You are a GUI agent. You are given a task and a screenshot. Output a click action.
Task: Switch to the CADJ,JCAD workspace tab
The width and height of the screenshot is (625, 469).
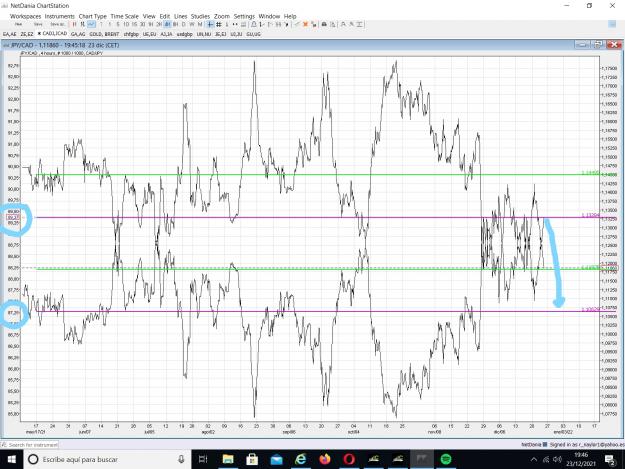coord(52,34)
